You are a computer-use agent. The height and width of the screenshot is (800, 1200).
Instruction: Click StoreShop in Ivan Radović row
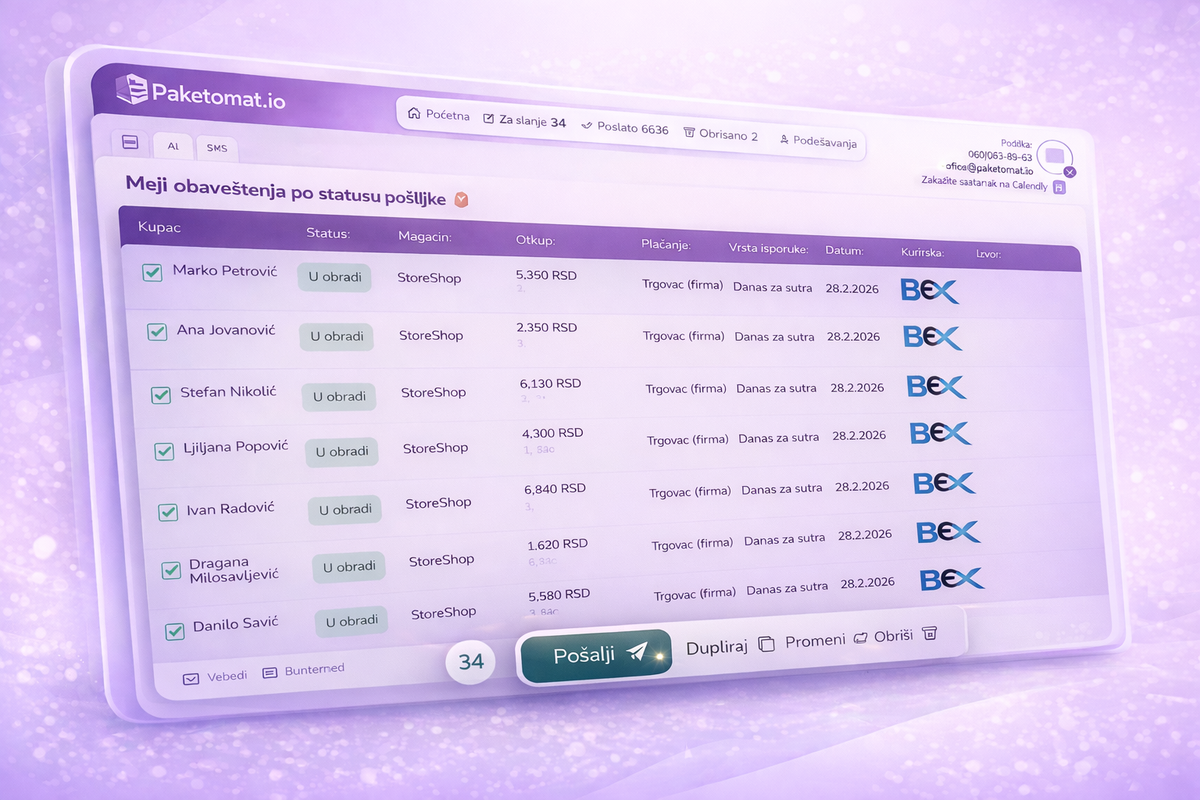(438, 503)
